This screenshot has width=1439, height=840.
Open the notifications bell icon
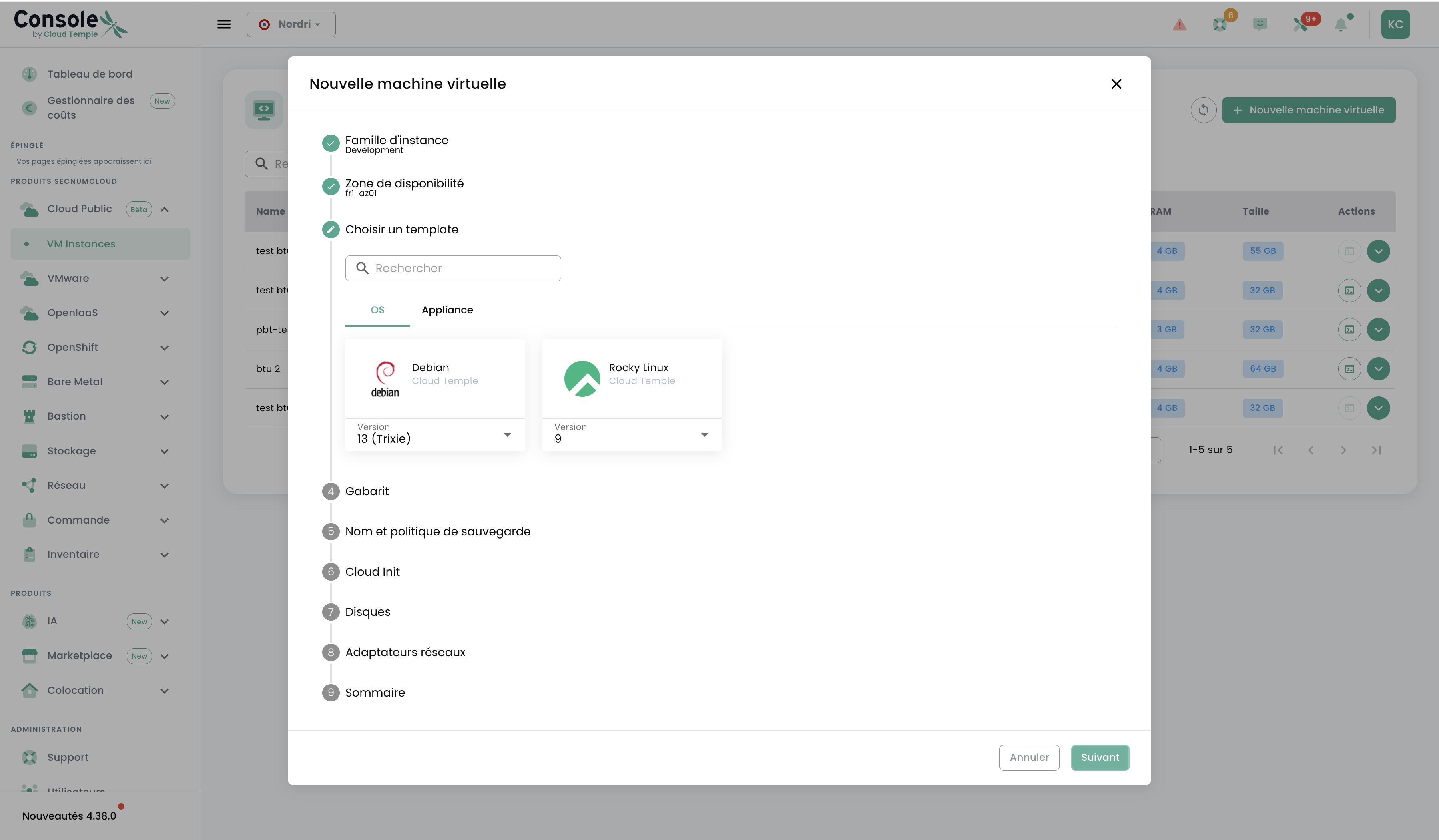click(x=1341, y=24)
